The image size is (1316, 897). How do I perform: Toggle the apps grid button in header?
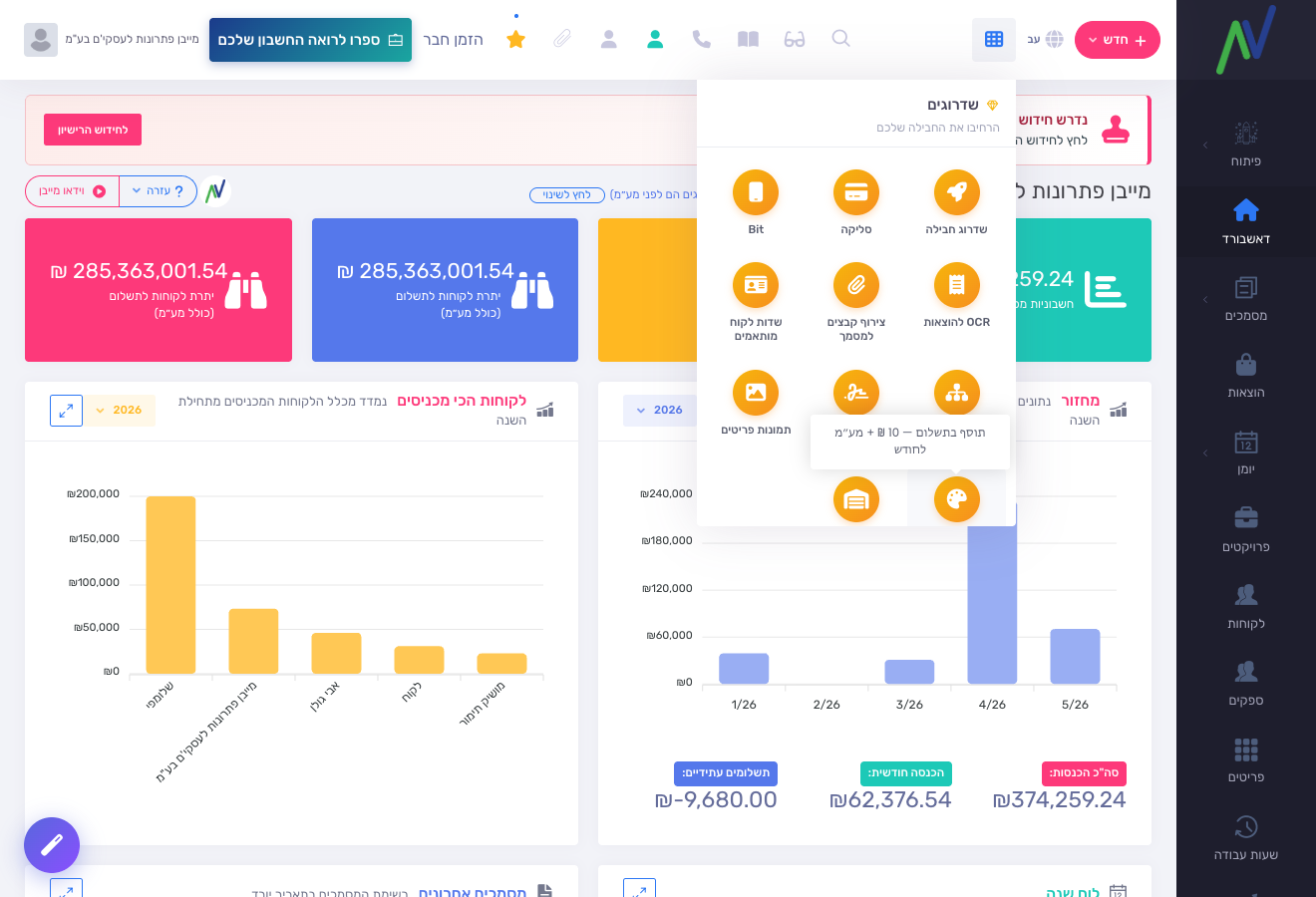(x=994, y=39)
